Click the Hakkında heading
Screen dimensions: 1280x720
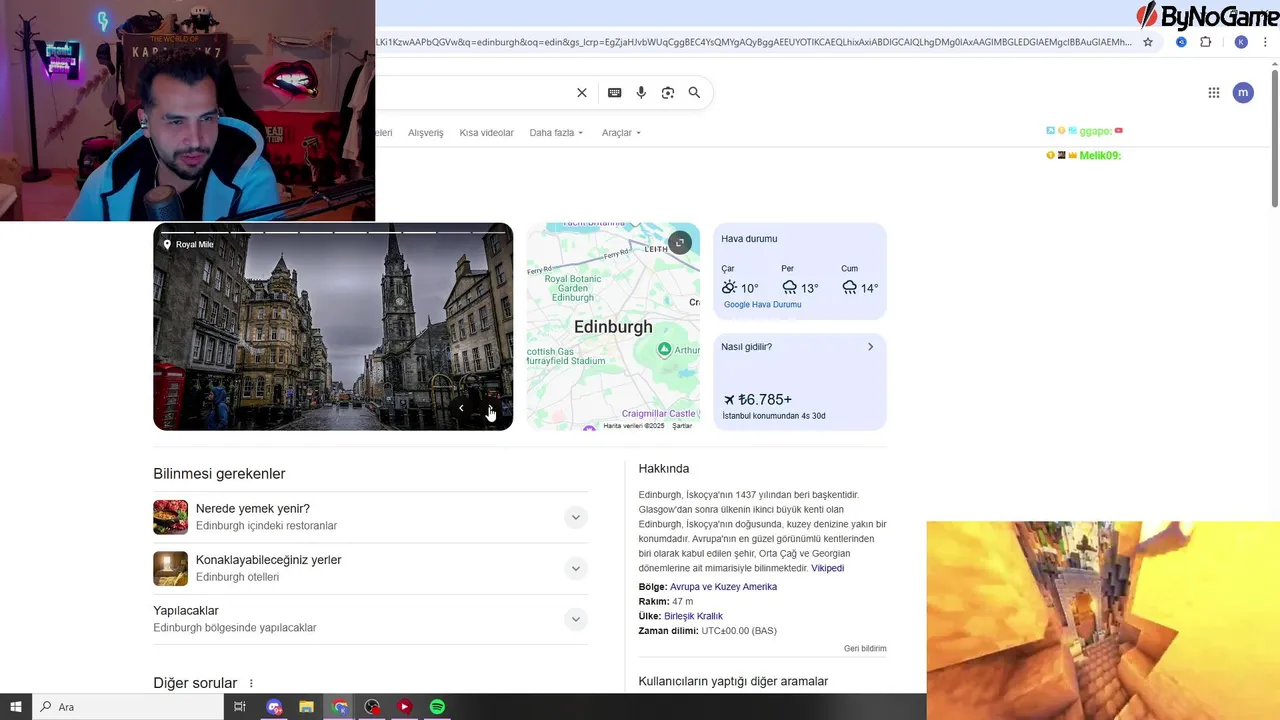click(x=664, y=468)
